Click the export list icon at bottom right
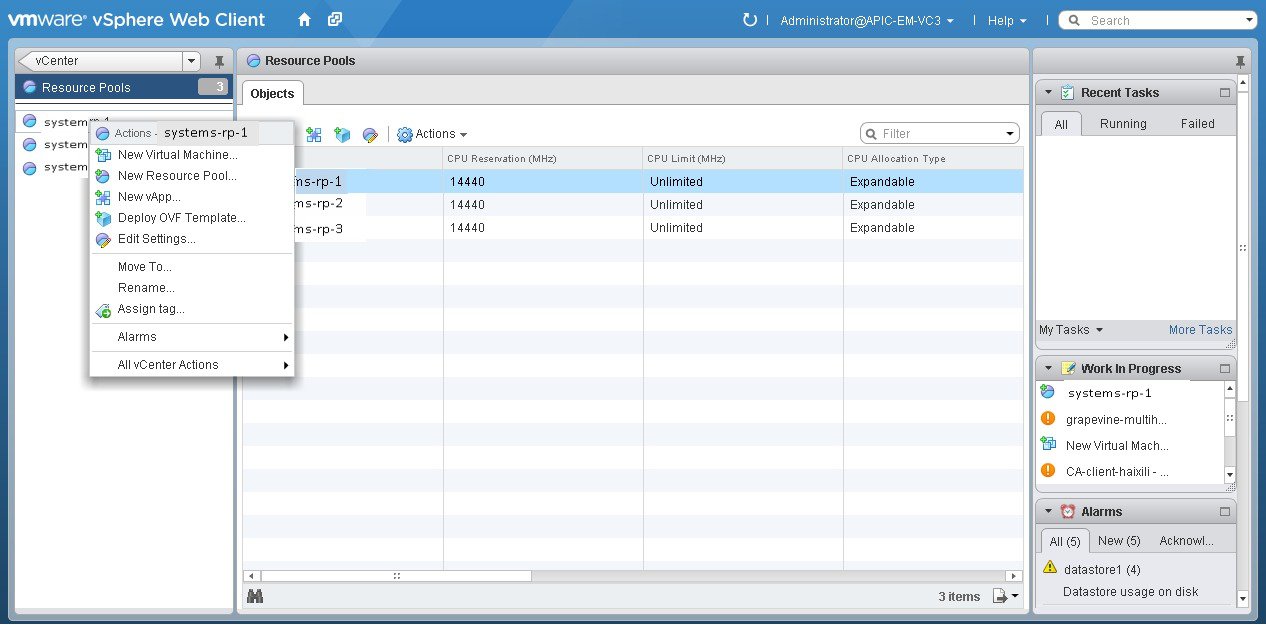1266x629 pixels. point(1003,596)
